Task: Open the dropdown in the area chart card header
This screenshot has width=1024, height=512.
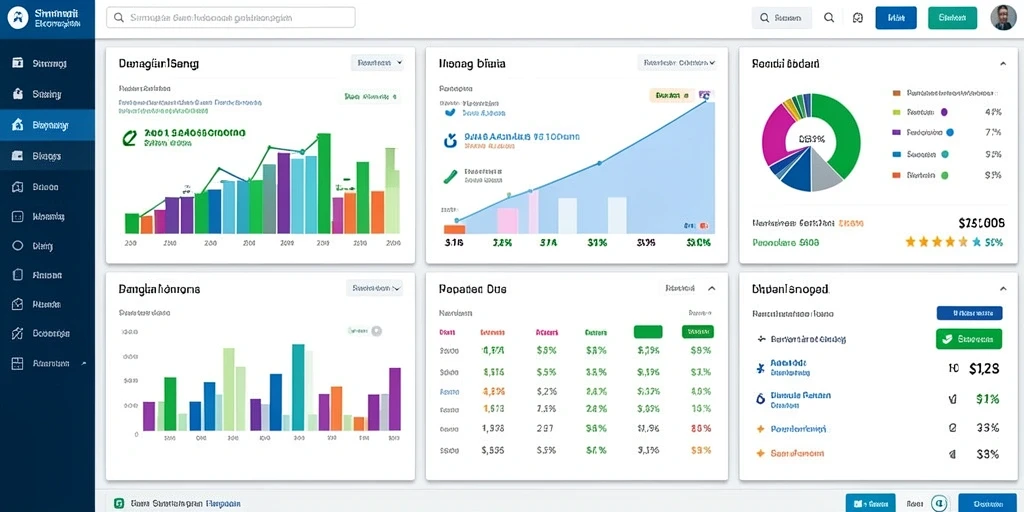Action: 677,63
